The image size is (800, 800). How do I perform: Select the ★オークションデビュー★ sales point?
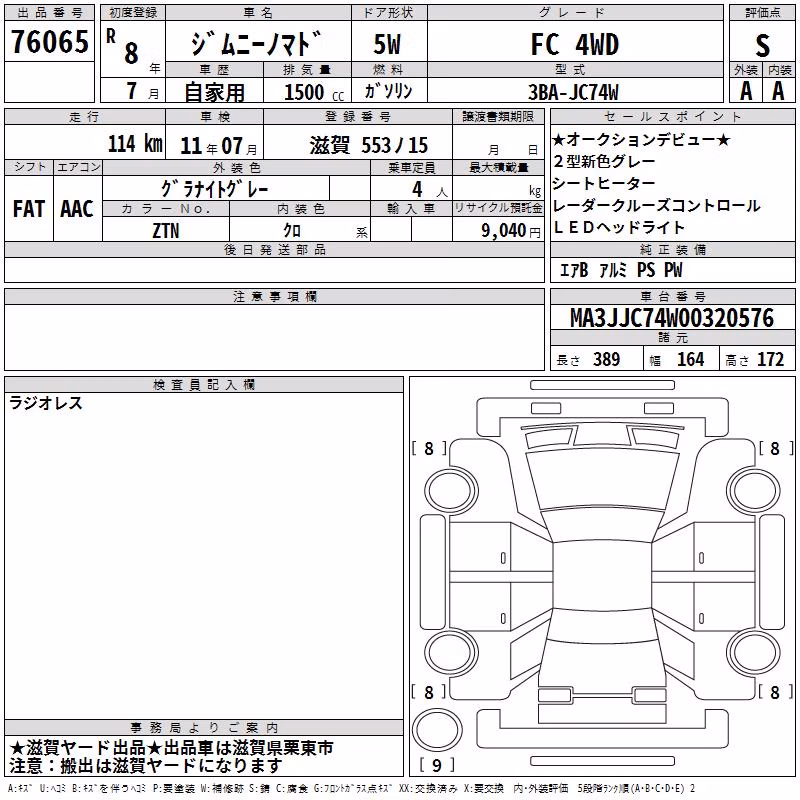point(641,139)
